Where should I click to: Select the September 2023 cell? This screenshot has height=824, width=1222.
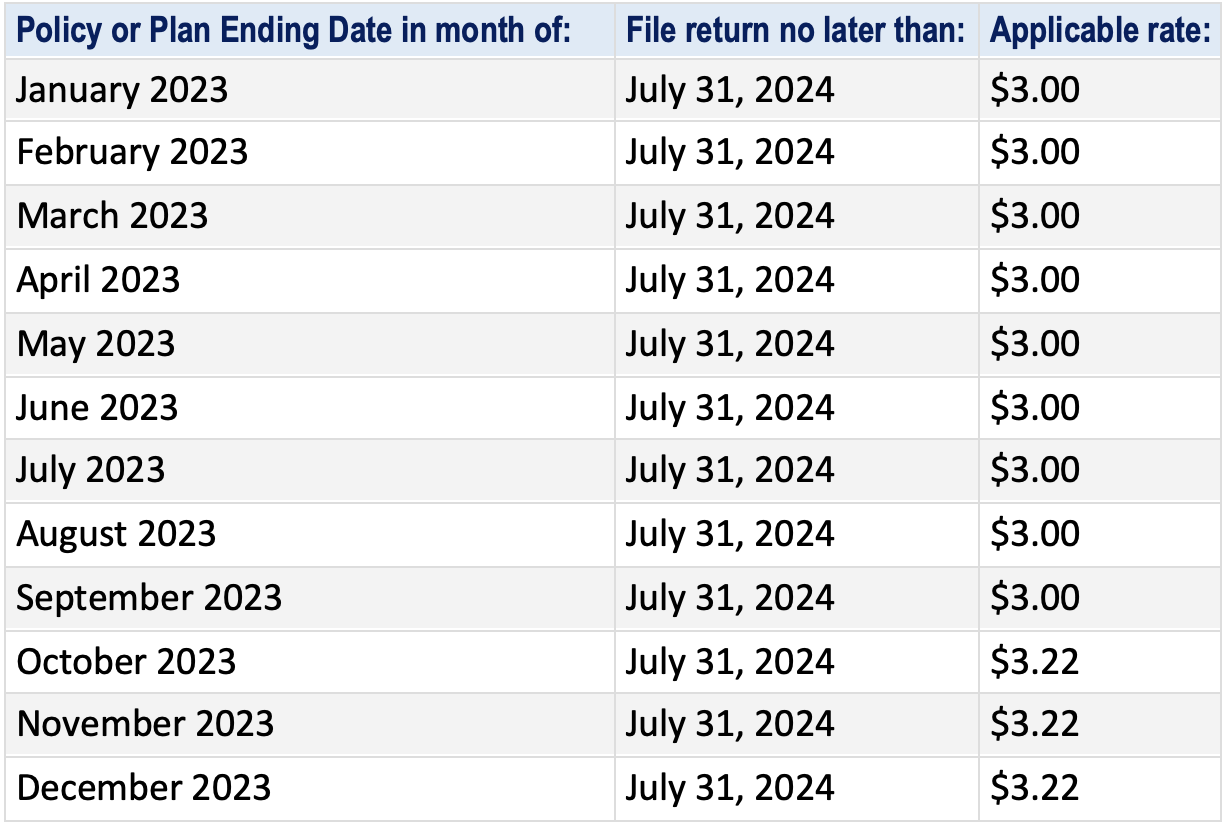[x=149, y=597]
